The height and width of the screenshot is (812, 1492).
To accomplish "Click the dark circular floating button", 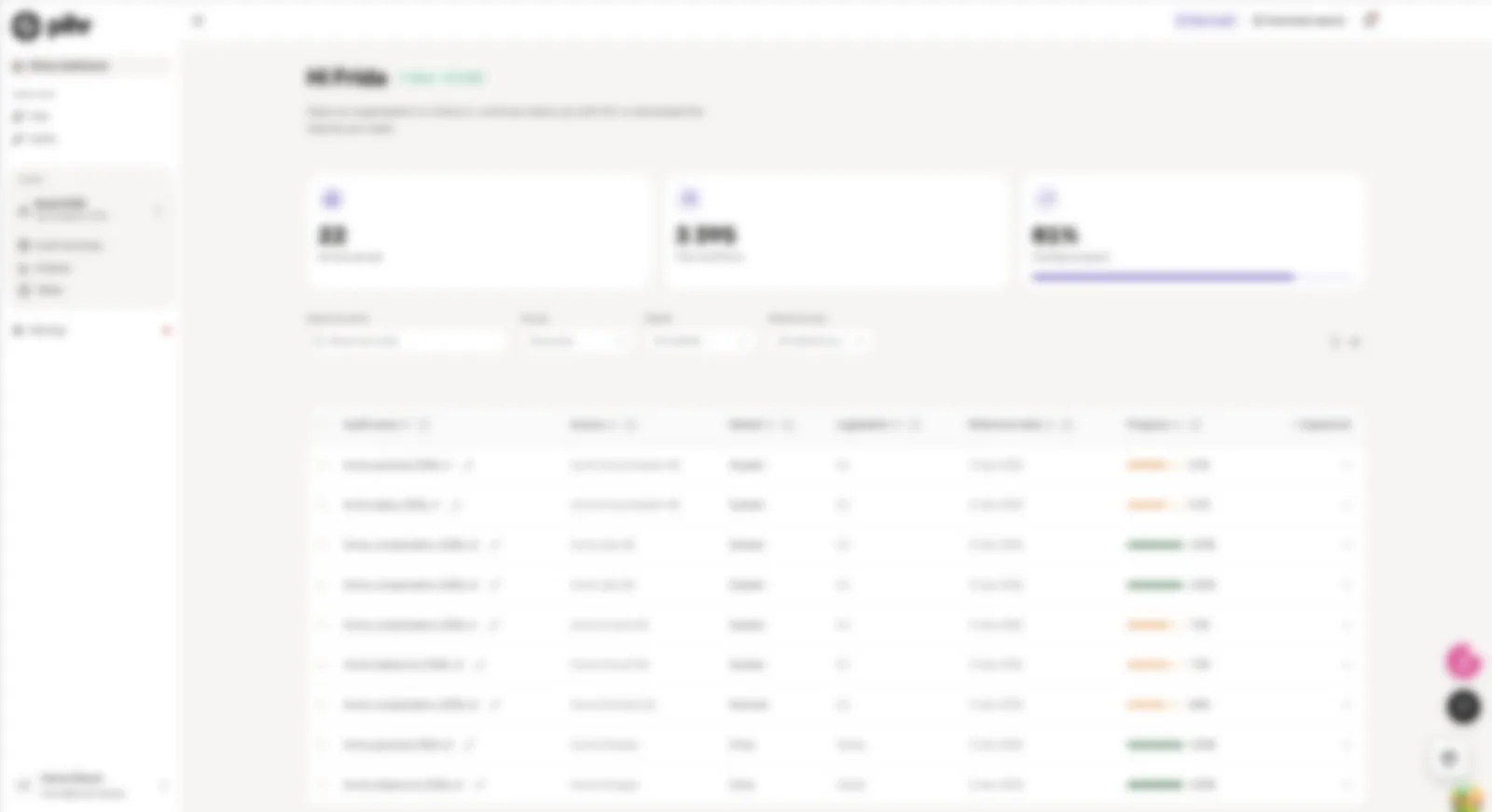I will click(1463, 707).
